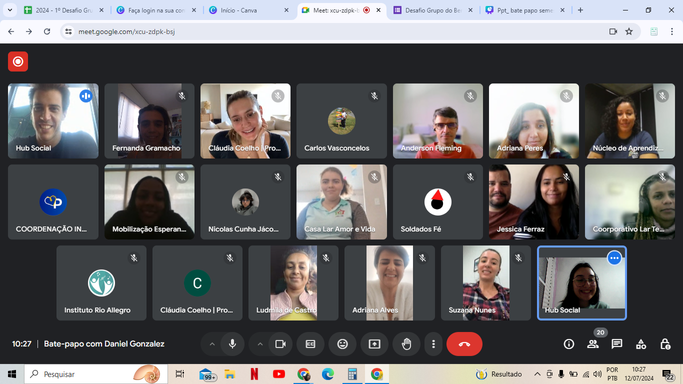Select the Cláudia Coelho video tile
This screenshot has height=384, width=683.
pyautogui.click(x=245, y=121)
